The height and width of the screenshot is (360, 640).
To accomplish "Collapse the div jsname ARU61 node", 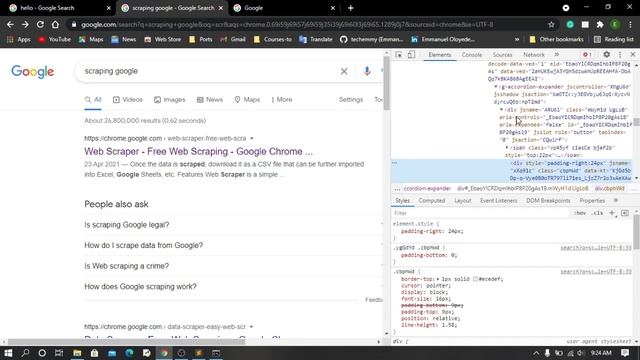I will [502, 110].
